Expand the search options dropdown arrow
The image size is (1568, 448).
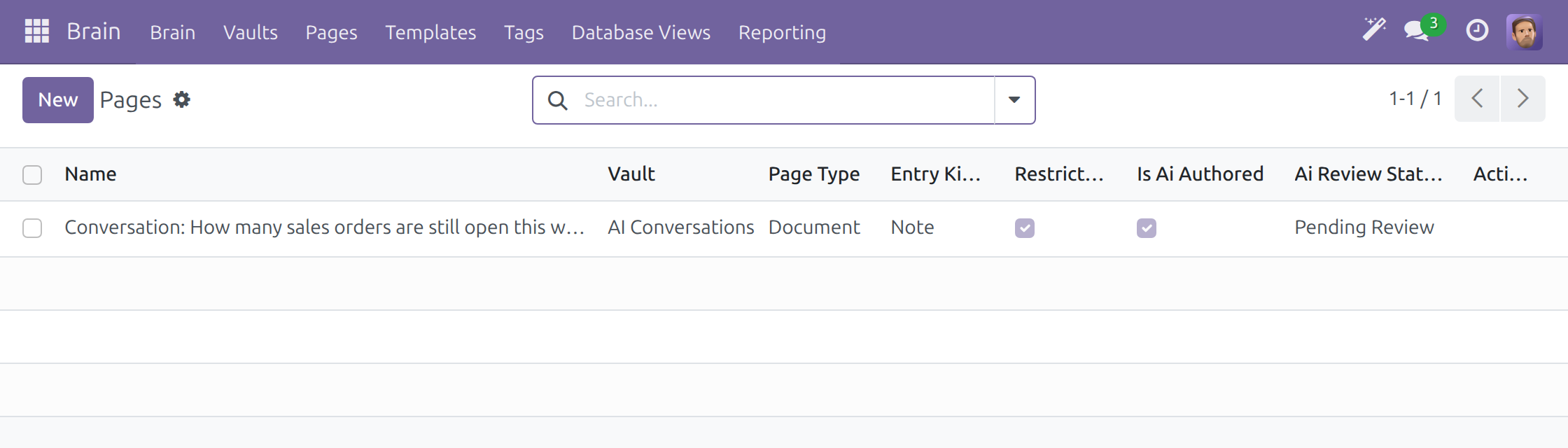click(1014, 100)
